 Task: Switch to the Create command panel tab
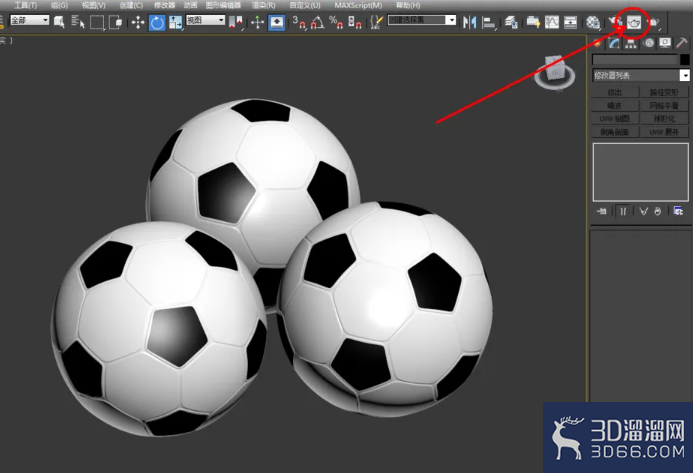[597, 43]
